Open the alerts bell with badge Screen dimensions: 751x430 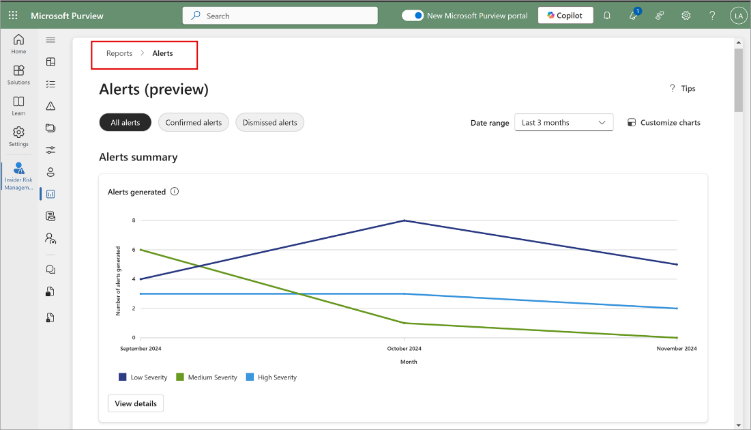coord(634,15)
